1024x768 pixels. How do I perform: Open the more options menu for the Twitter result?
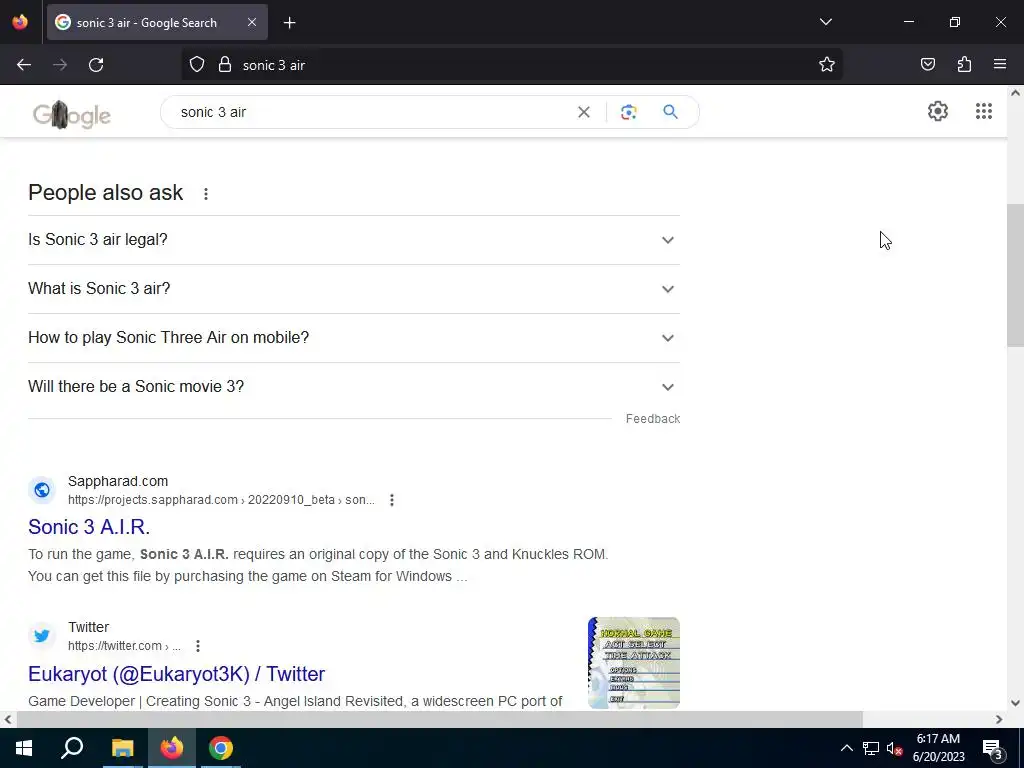pyautogui.click(x=198, y=646)
